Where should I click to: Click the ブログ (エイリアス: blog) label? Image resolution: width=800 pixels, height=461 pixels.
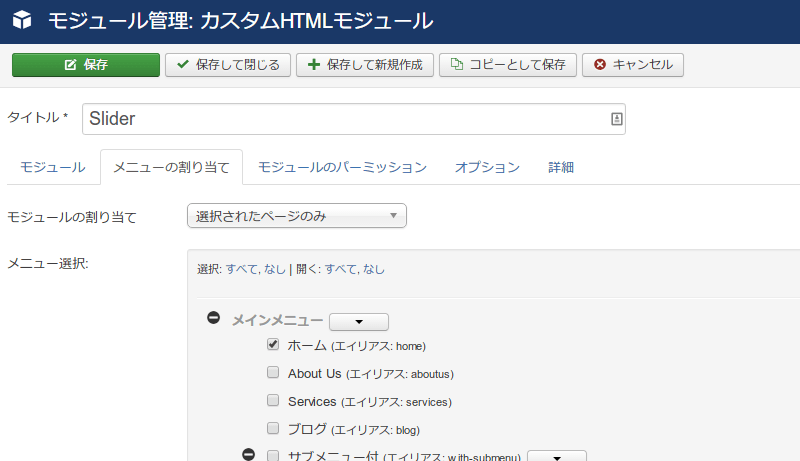point(354,429)
